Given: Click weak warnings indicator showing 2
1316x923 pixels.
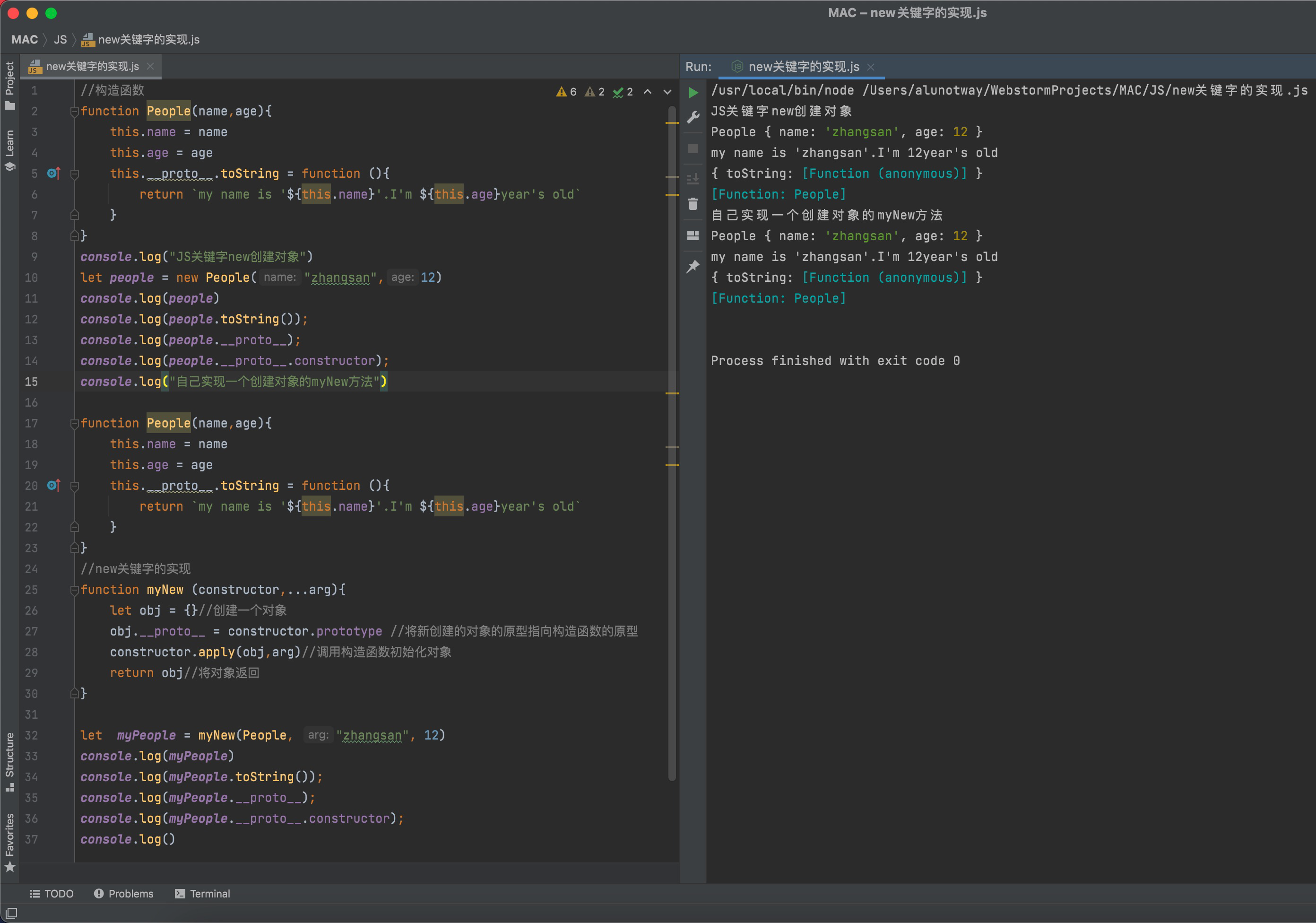Looking at the screenshot, I should 594,92.
